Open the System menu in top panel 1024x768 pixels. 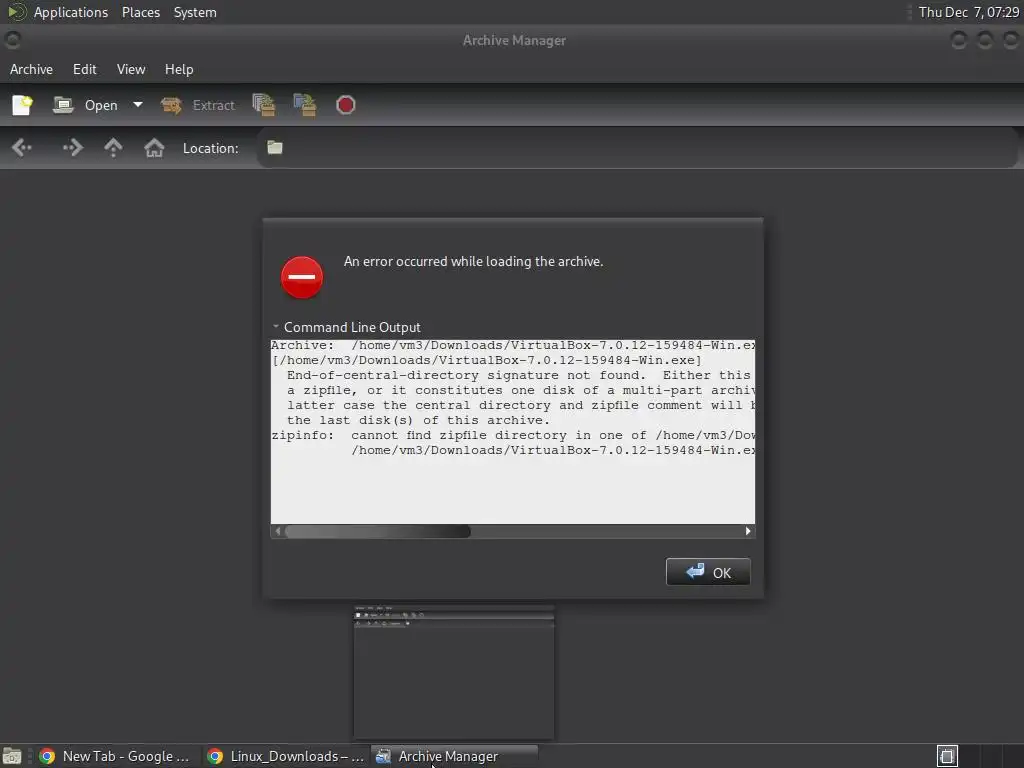pyautogui.click(x=195, y=12)
